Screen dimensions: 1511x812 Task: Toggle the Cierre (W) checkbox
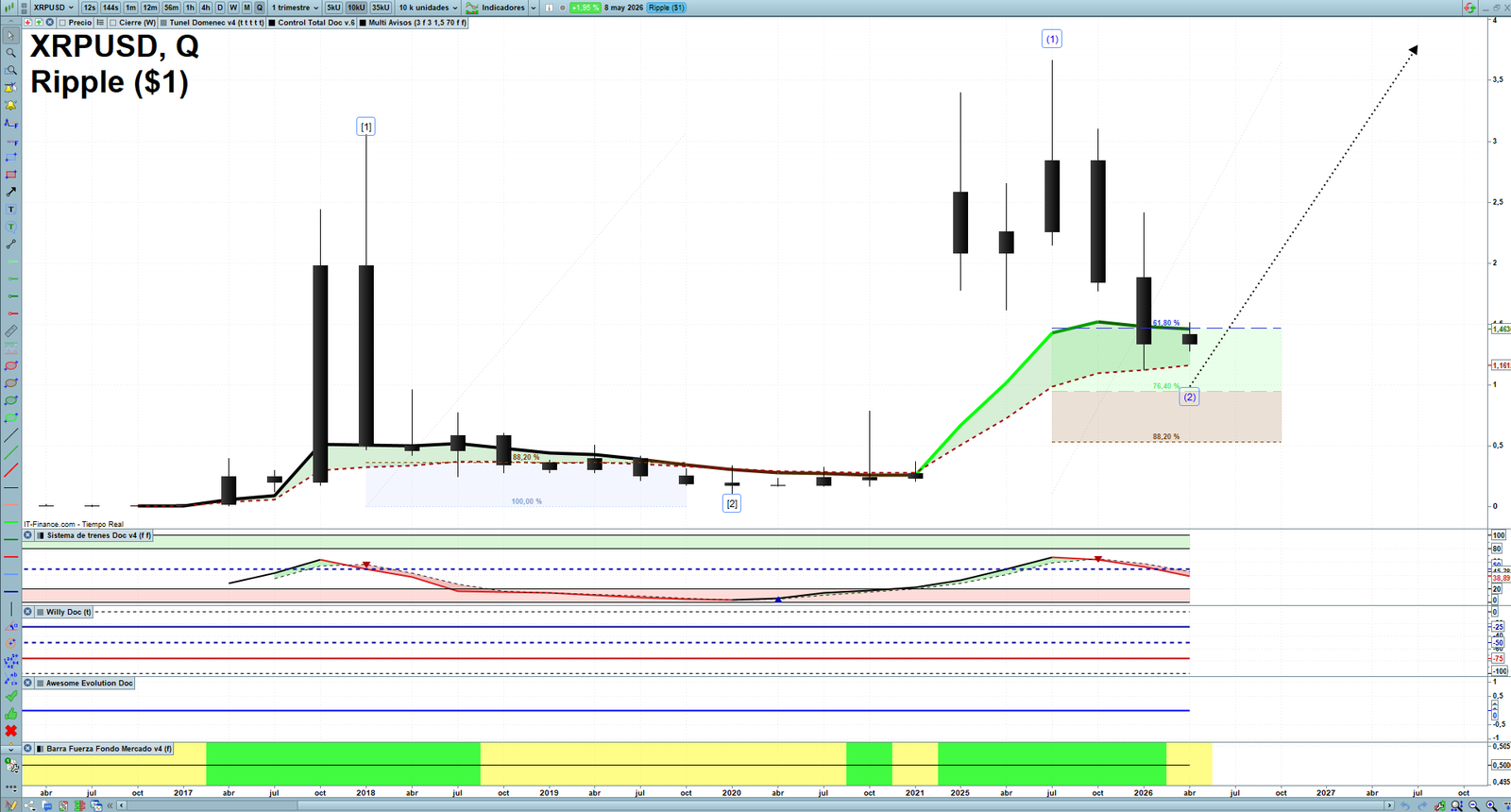click(113, 23)
